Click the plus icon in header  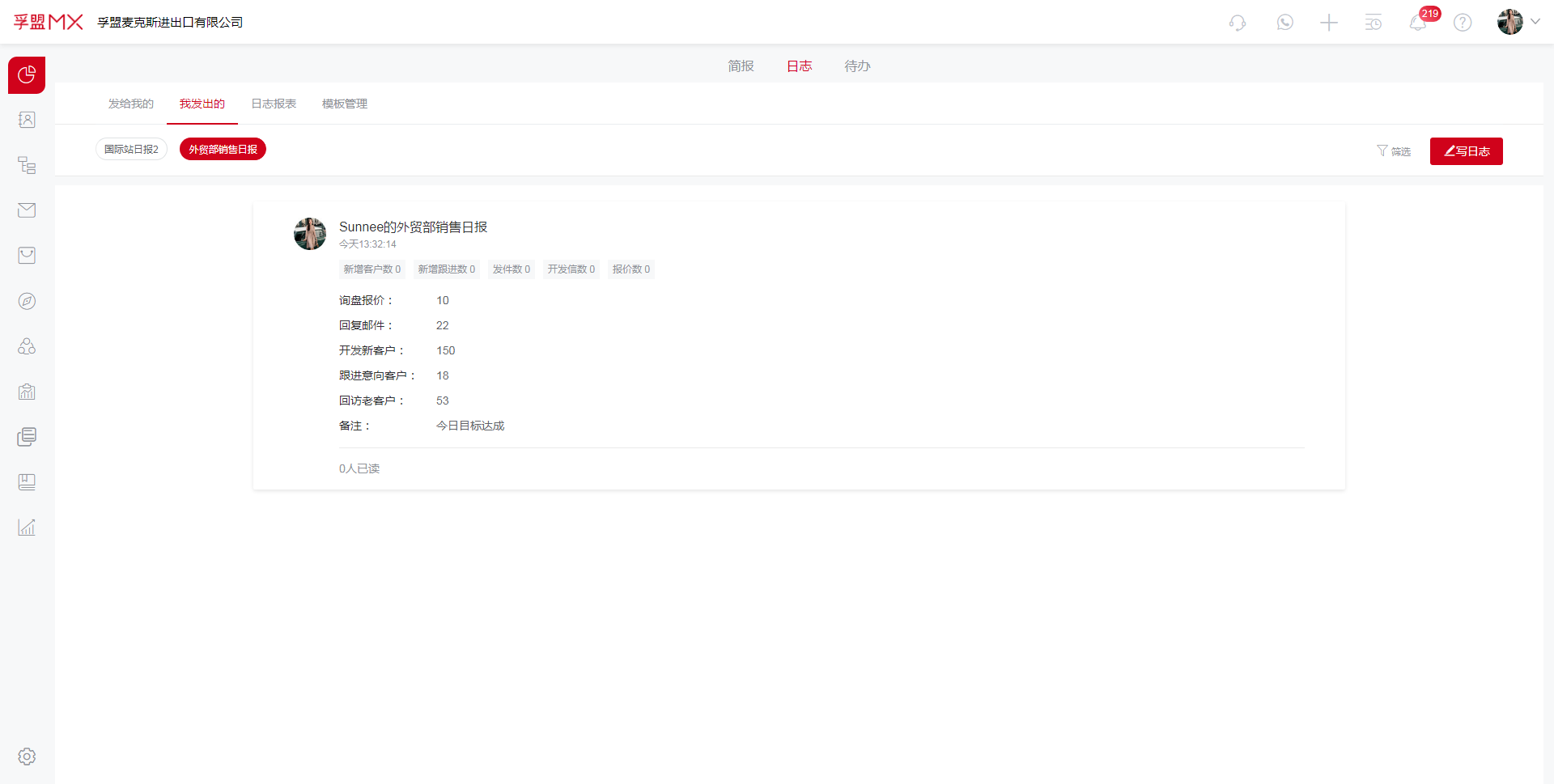(x=1329, y=23)
